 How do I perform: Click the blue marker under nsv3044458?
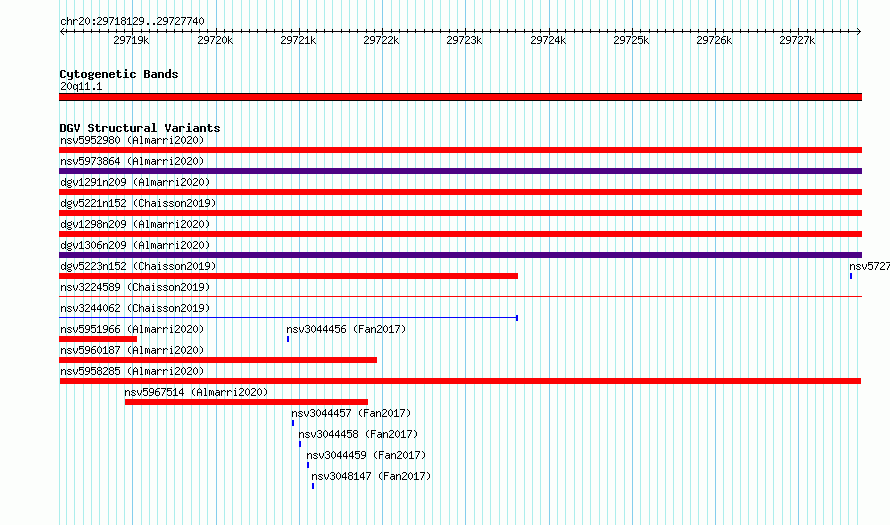[300, 444]
